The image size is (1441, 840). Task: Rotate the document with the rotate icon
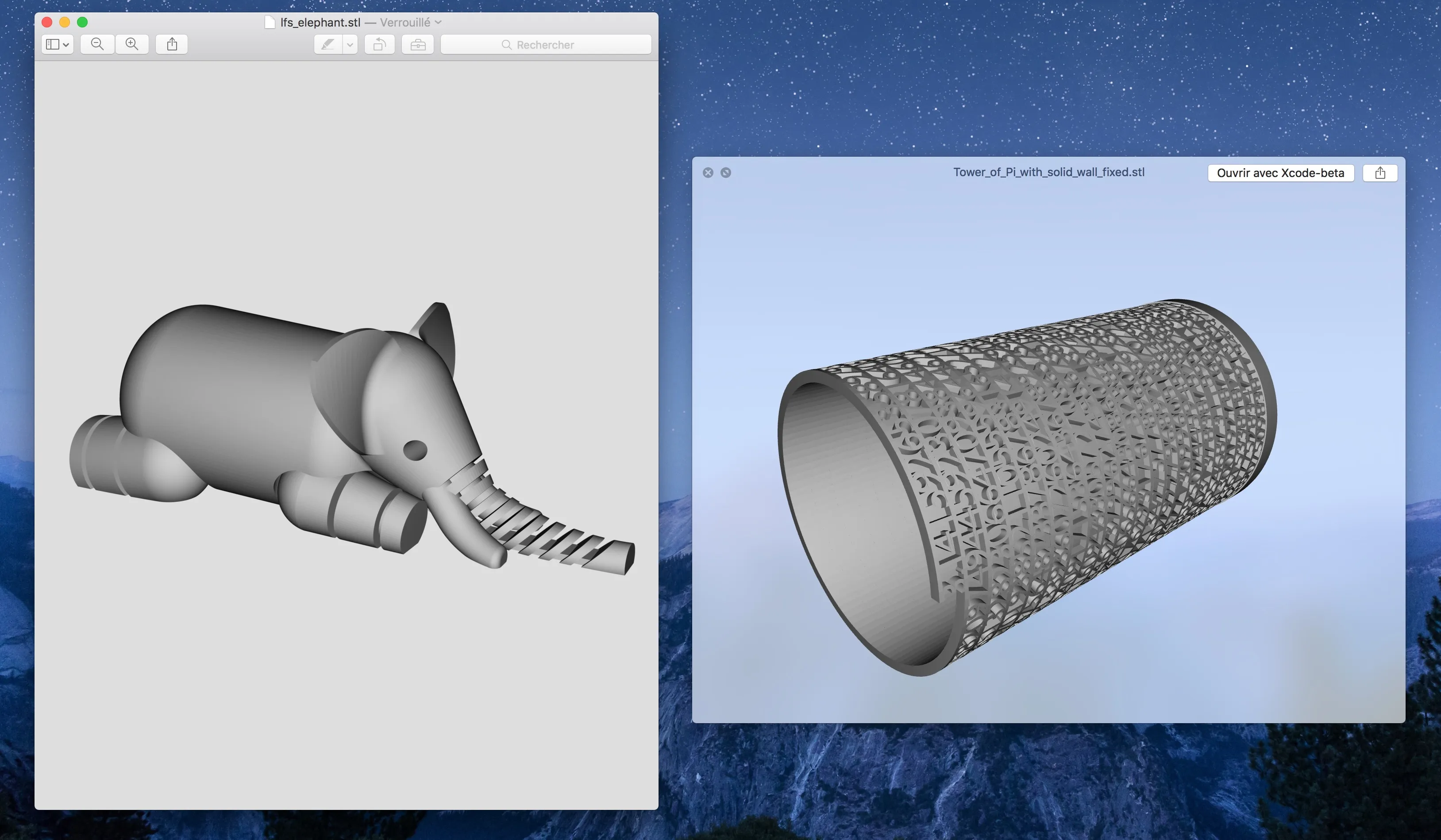coord(379,44)
